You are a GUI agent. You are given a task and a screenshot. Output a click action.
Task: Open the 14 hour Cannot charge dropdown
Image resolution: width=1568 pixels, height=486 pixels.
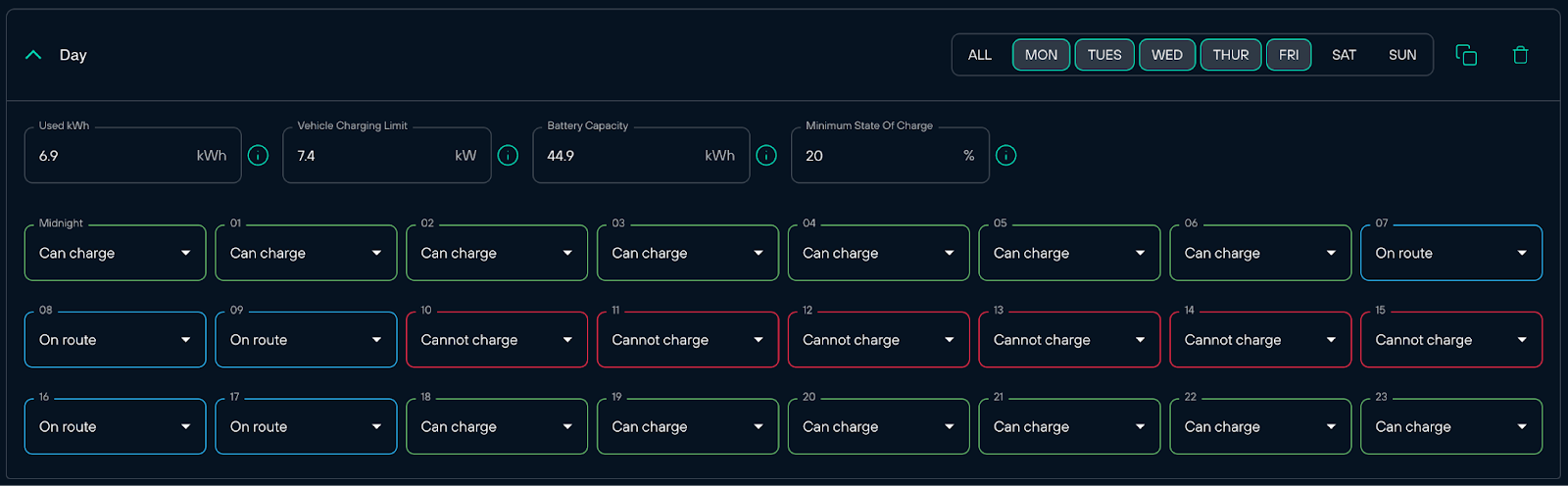tap(1260, 340)
